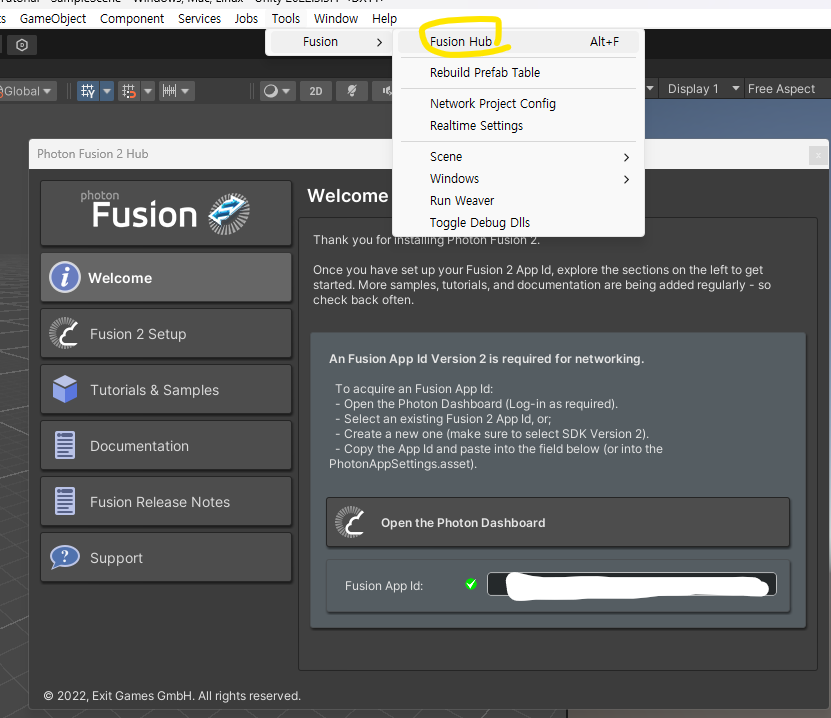Viewport: 831px width, 718px height.
Task: Toggle grid snapping magnet icon
Action: point(129,91)
